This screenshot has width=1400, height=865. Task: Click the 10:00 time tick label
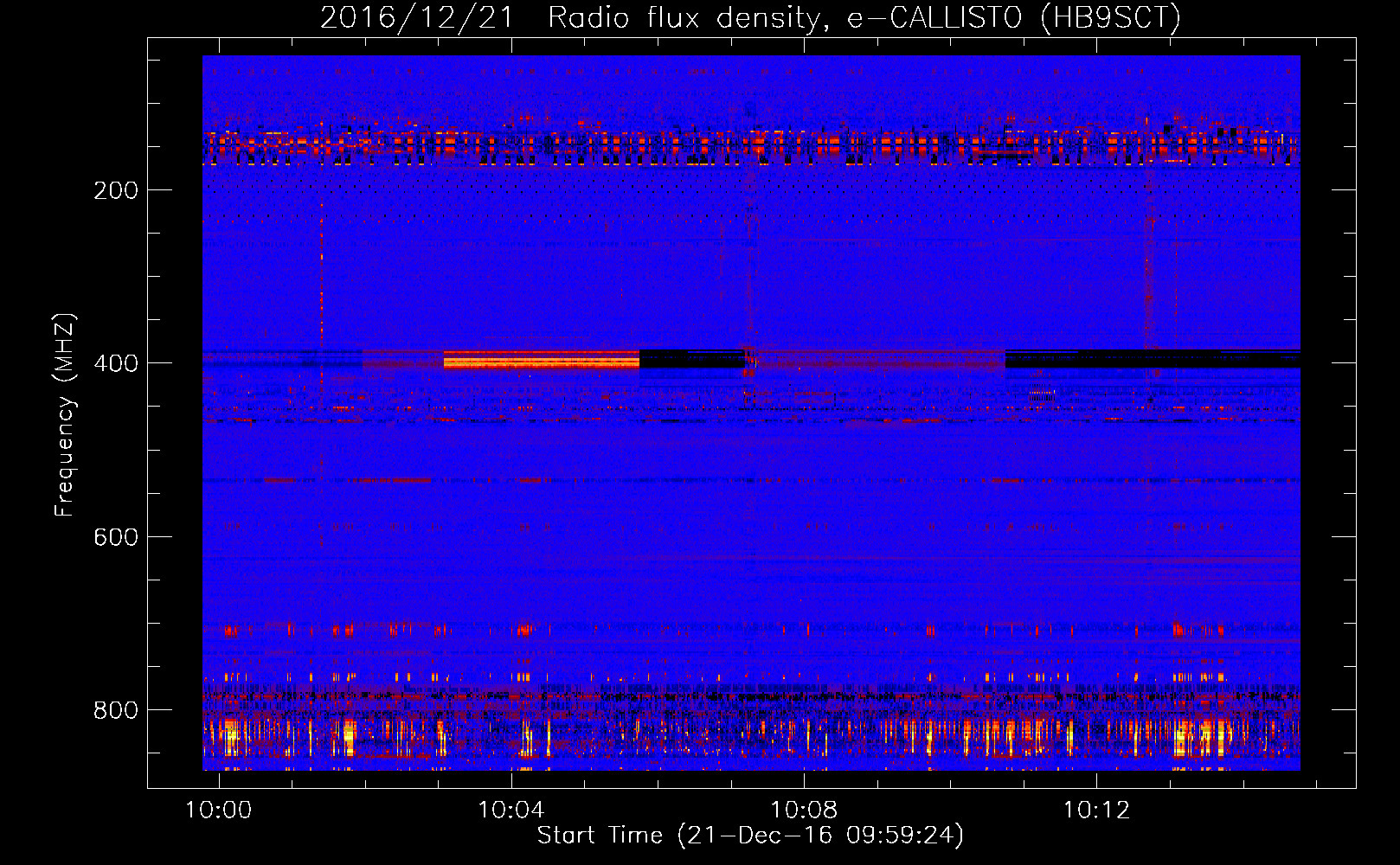point(219,811)
